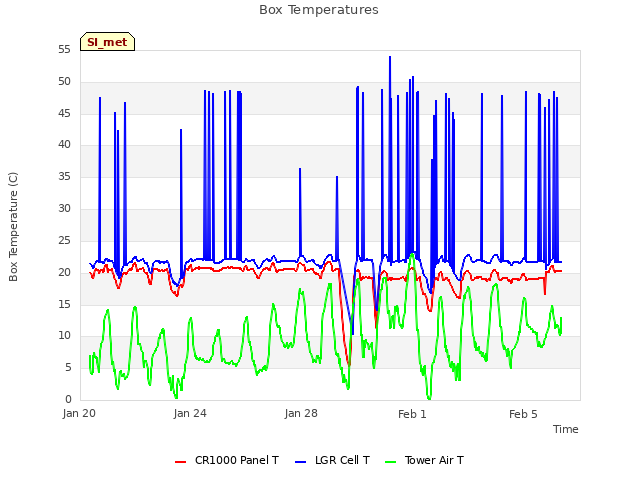Click the 30 y-axis tick label
Screen dimensions: 640x480
[x=64, y=209]
